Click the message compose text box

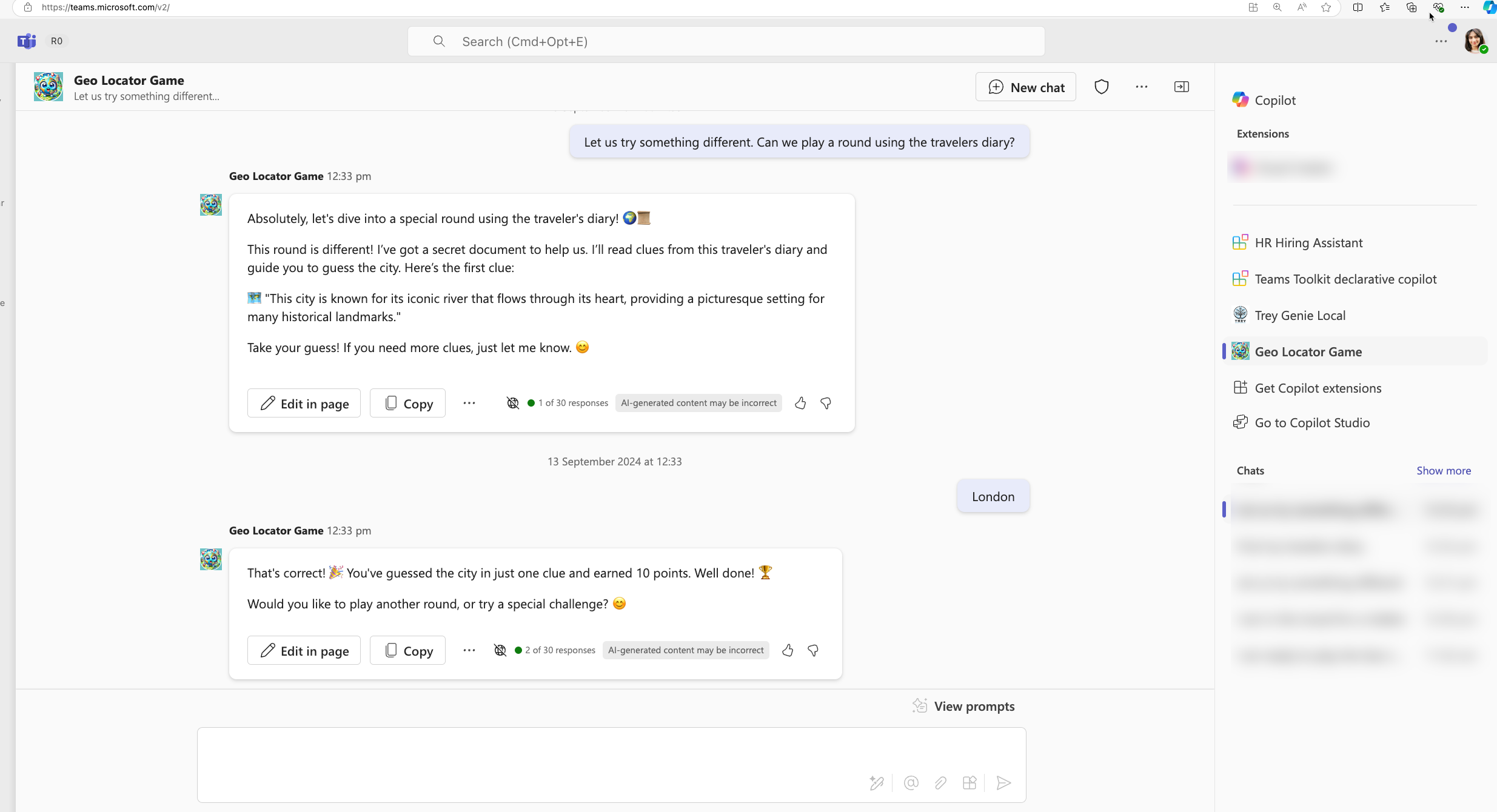(611, 765)
